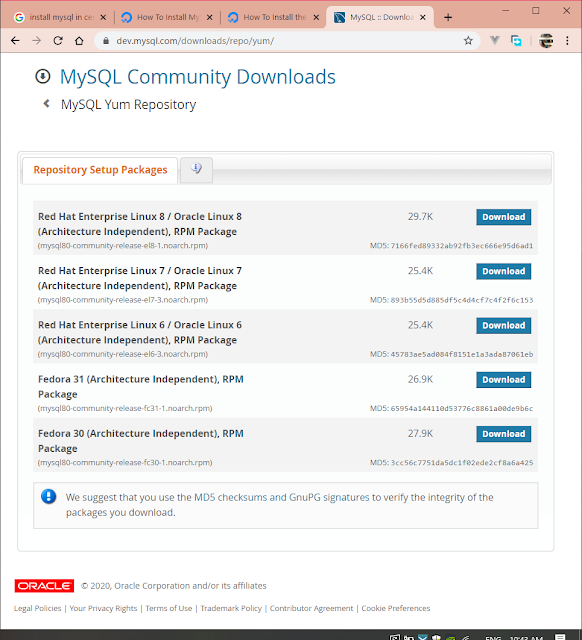Open Your Privacy Rights link
The width and height of the screenshot is (582, 640).
tap(103, 608)
